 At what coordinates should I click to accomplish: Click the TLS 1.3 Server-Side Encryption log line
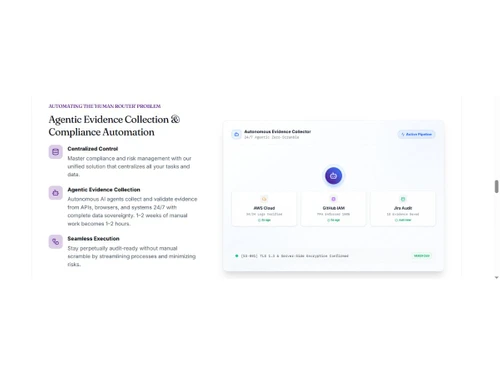294,256
